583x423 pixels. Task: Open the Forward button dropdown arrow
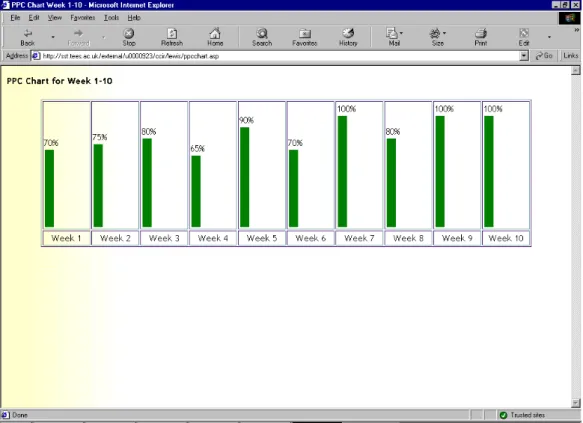[103, 37]
